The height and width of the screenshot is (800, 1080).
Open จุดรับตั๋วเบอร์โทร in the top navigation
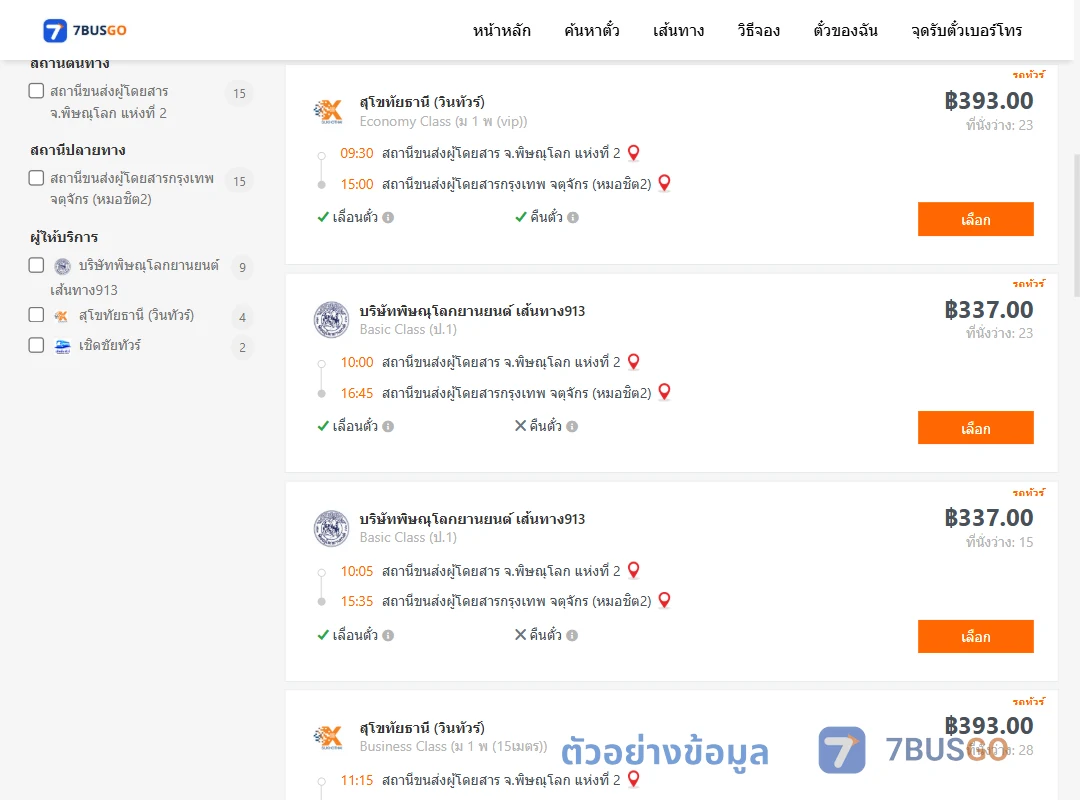966,30
